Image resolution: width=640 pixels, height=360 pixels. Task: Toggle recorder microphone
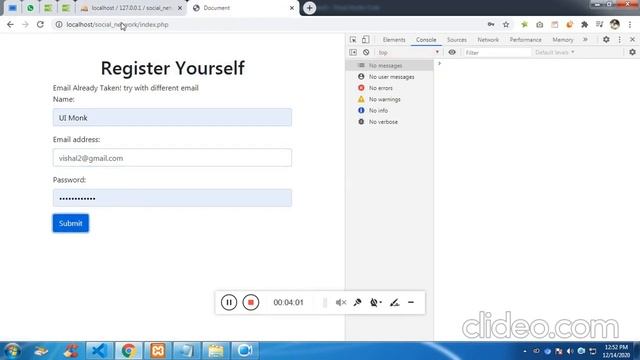point(358,302)
